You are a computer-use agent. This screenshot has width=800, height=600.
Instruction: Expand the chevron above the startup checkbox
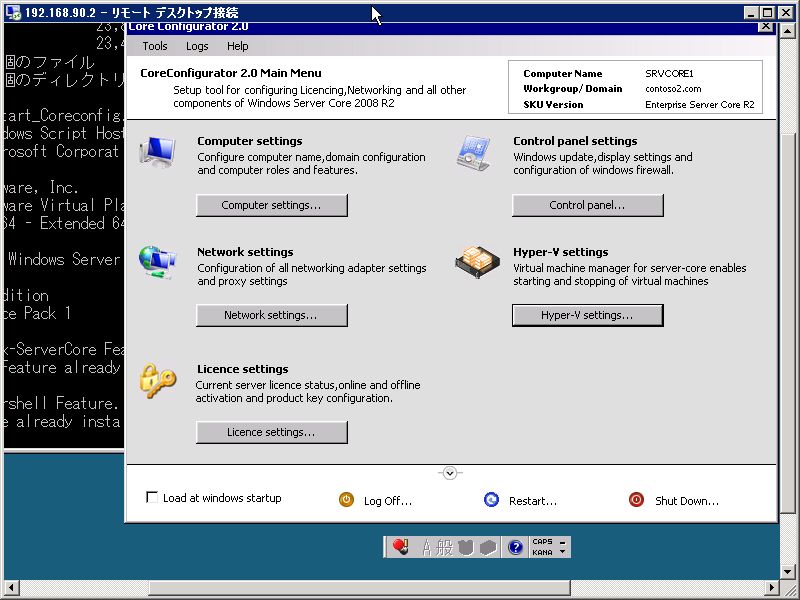(x=450, y=472)
